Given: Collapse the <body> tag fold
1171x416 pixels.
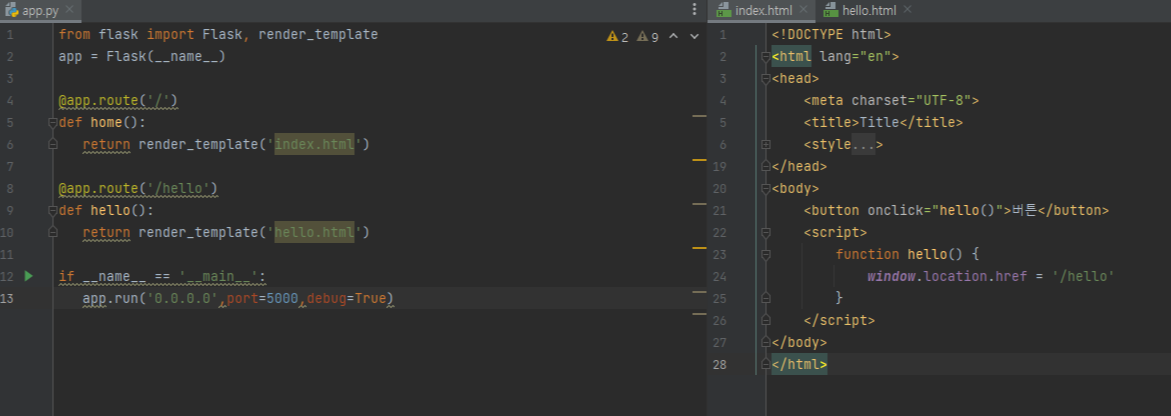Looking at the screenshot, I should [765, 189].
